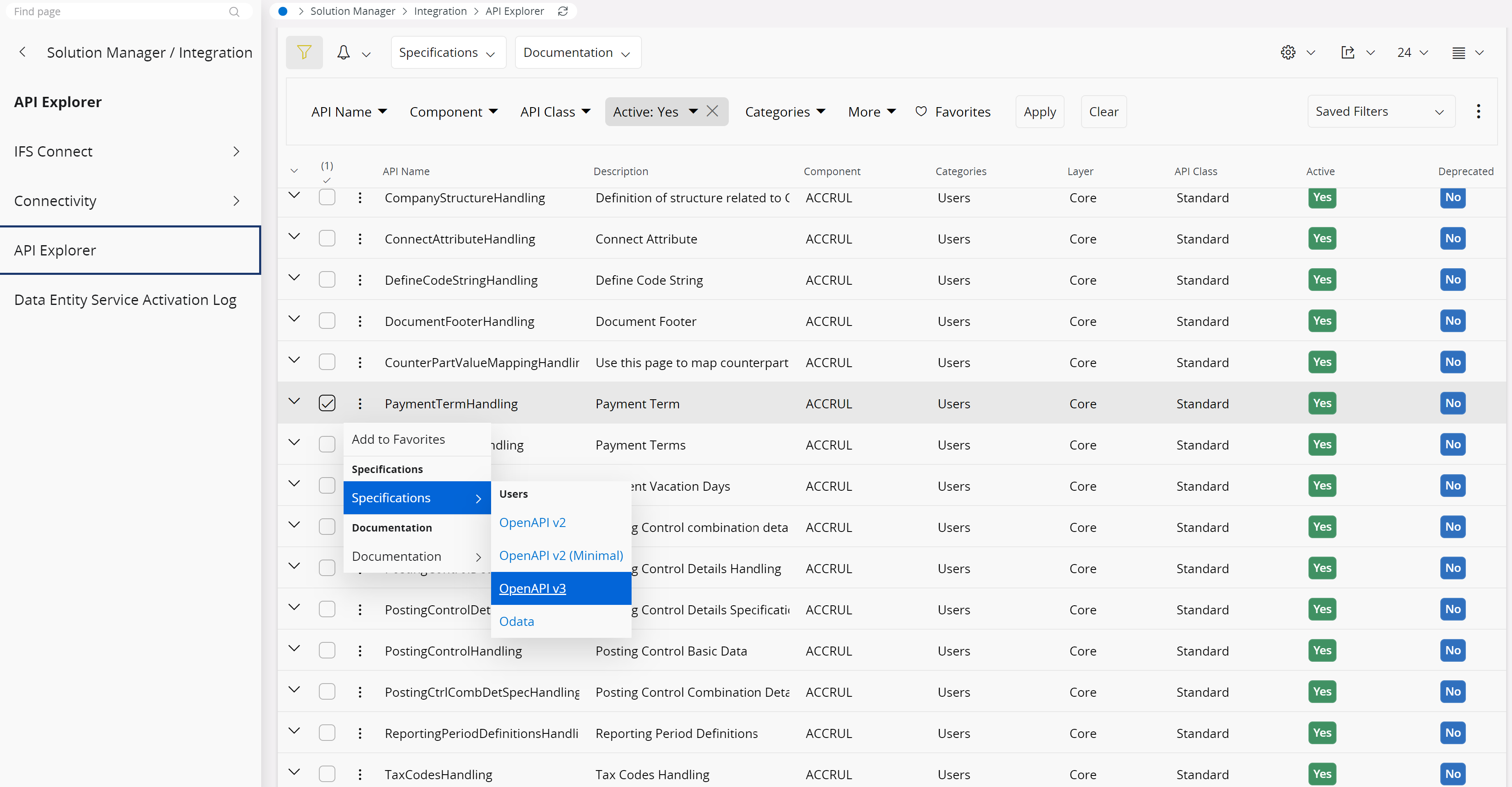1512x787 pixels.
Task: Expand IFS Connect in sidebar
Action: tap(236, 151)
